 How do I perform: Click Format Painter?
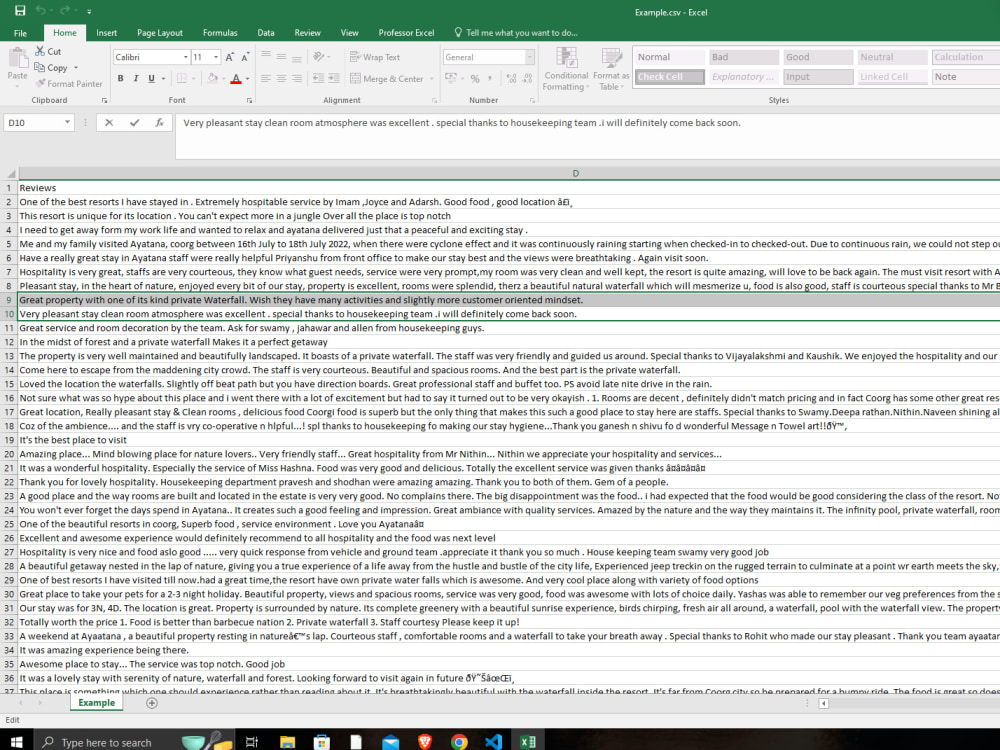click(69, 84)
